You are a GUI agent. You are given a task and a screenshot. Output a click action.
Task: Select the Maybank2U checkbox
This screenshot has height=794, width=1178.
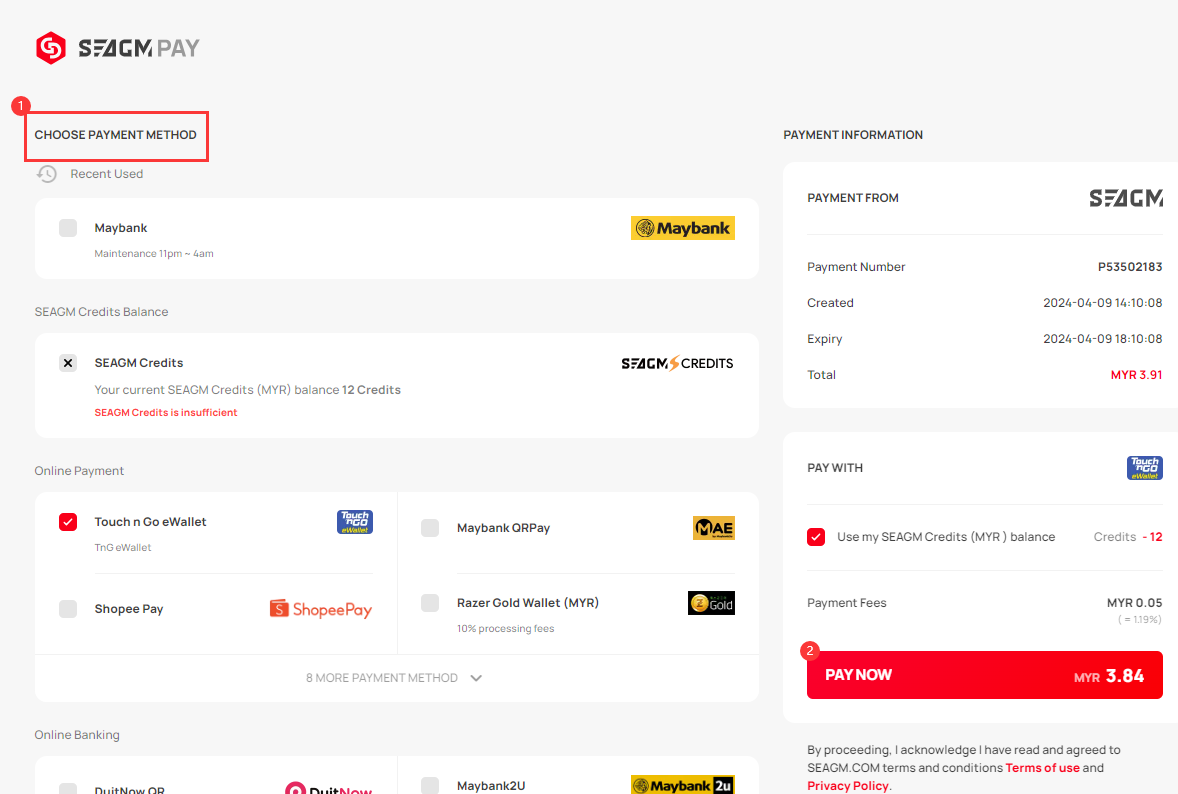pos(430,786)
